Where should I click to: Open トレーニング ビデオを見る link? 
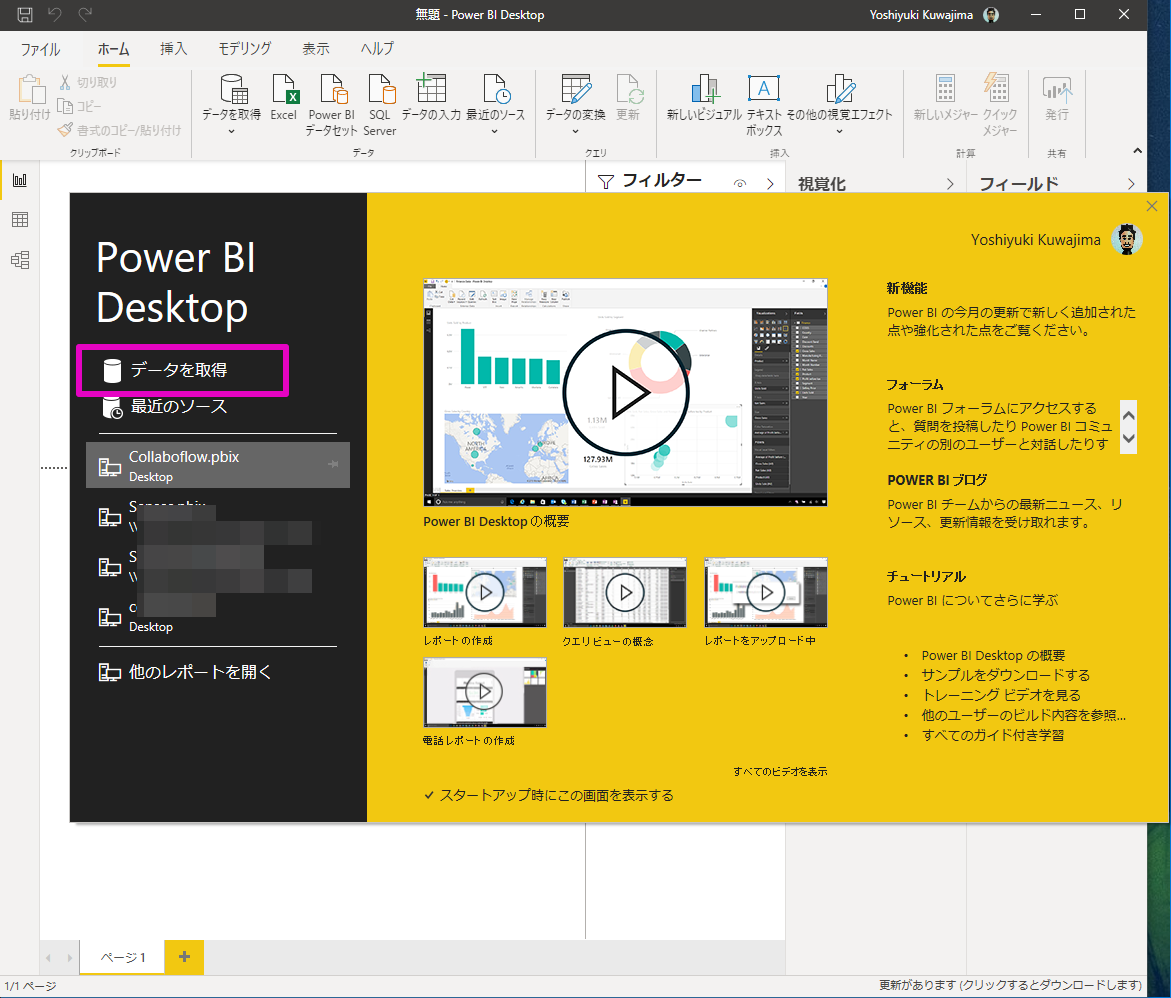point(1001,695)
